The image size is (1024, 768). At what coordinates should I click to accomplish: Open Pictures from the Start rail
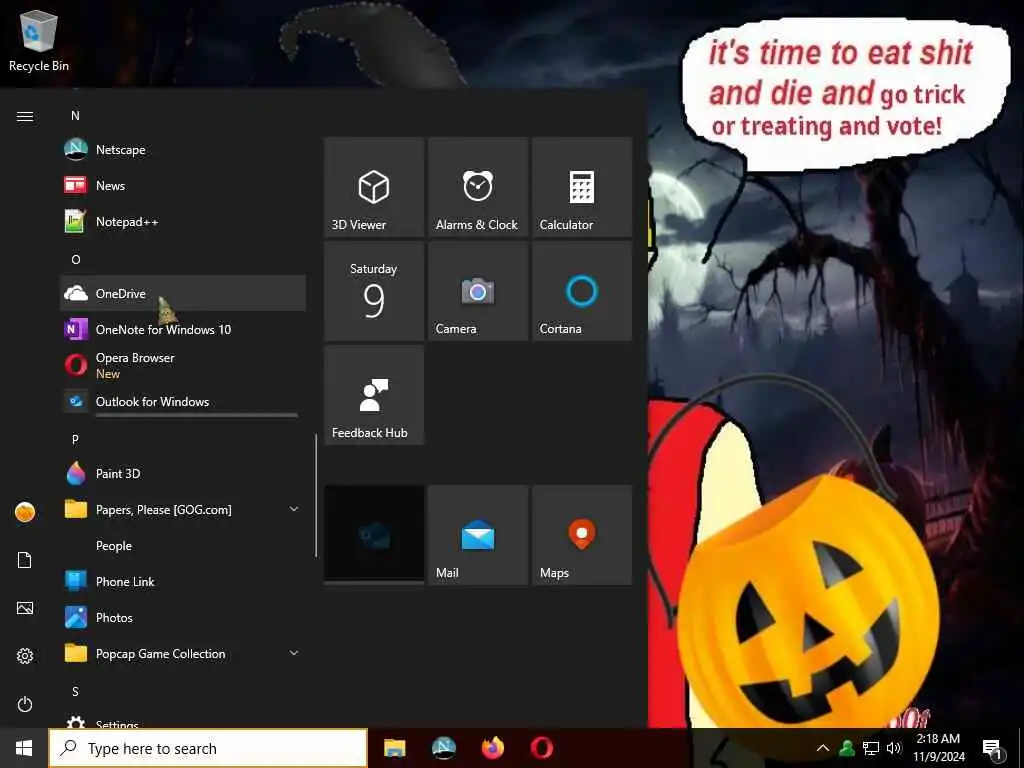(x=25, y=608)
